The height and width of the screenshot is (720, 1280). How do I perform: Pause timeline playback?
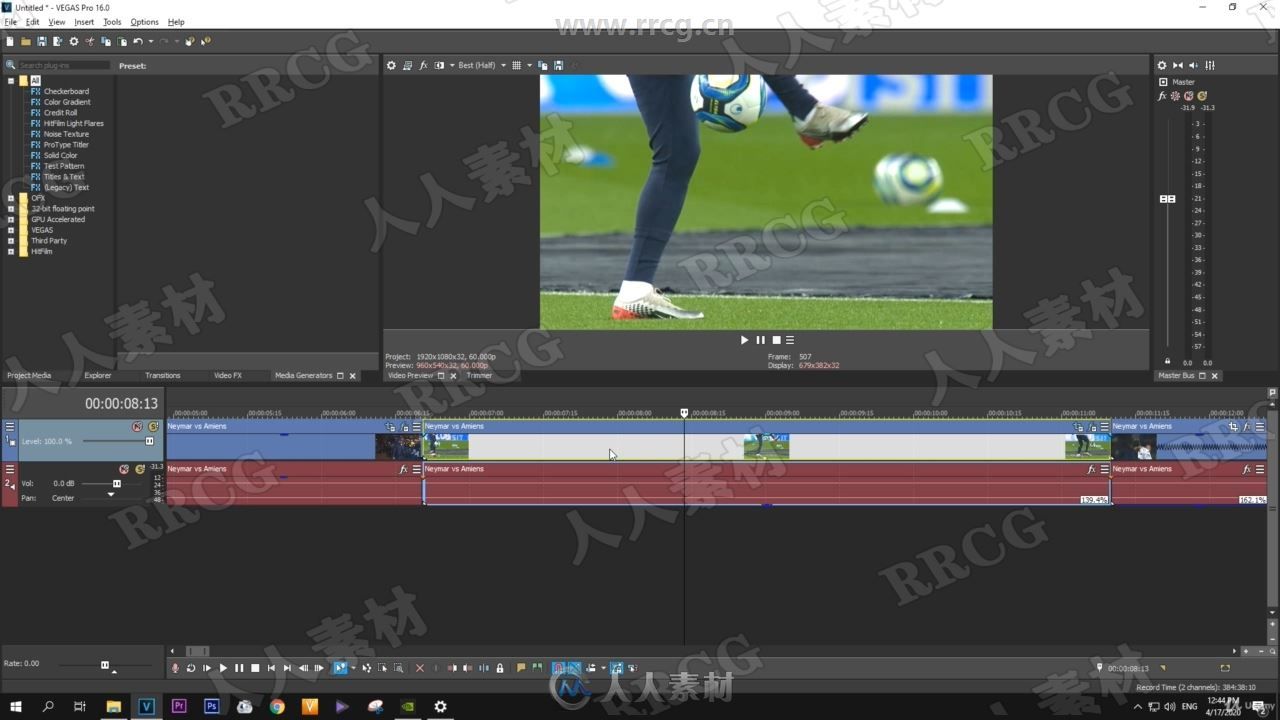(x=239, y=668)
